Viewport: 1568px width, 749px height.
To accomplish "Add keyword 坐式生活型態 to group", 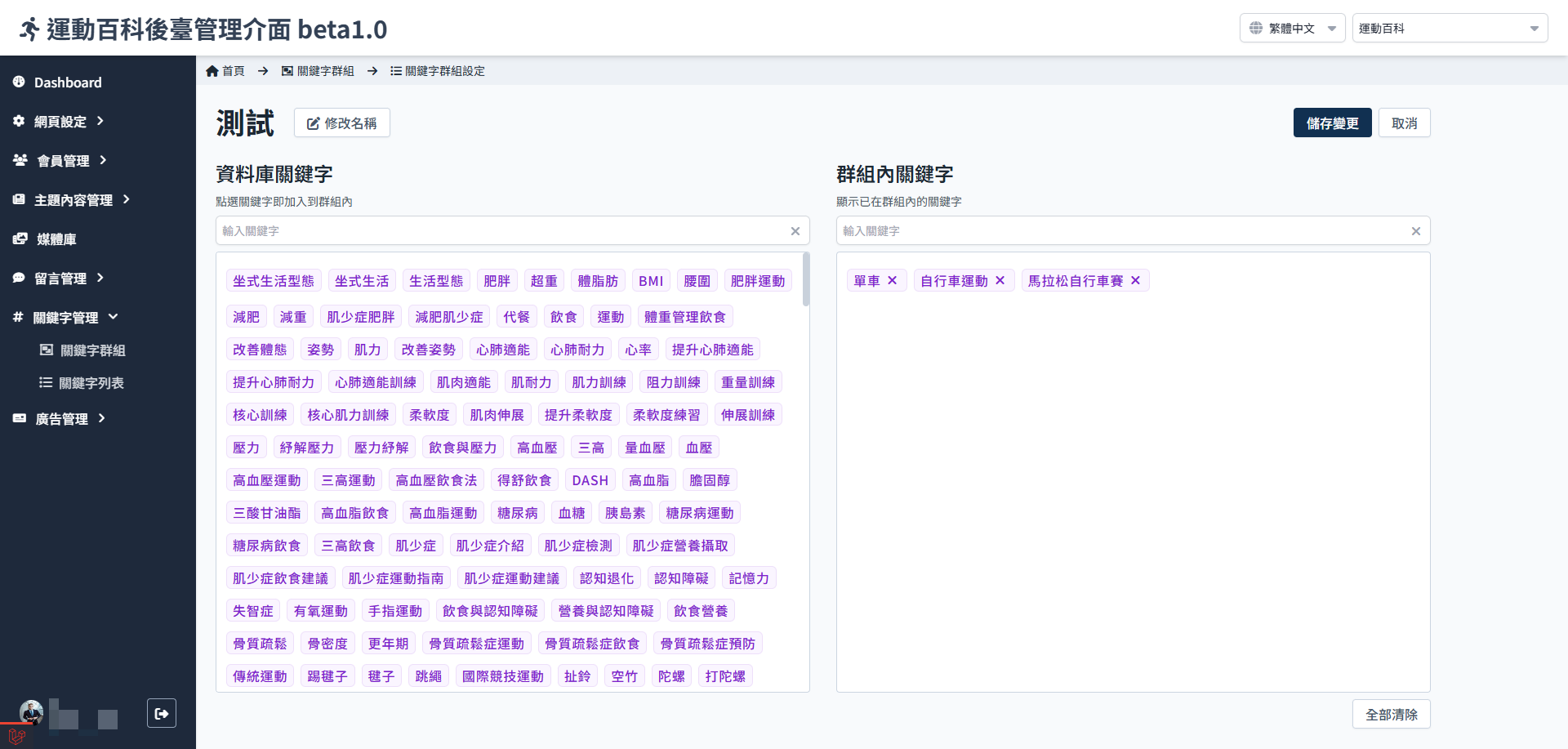I will click(273, 280).
